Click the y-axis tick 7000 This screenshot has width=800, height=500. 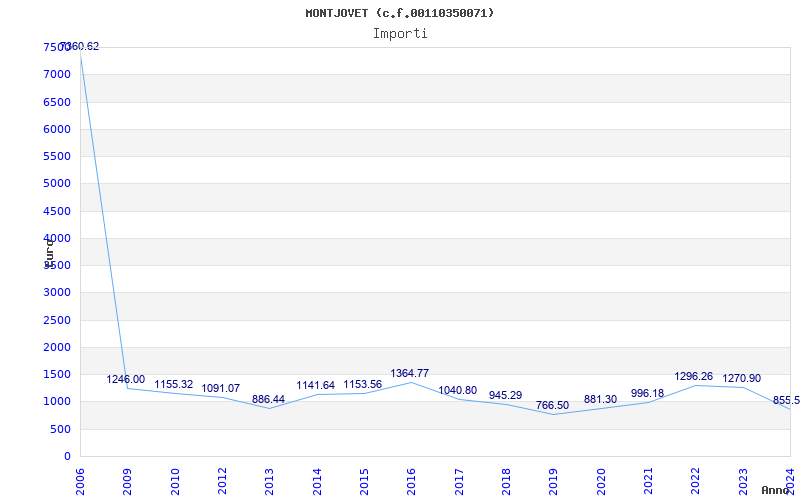(57, 74)
